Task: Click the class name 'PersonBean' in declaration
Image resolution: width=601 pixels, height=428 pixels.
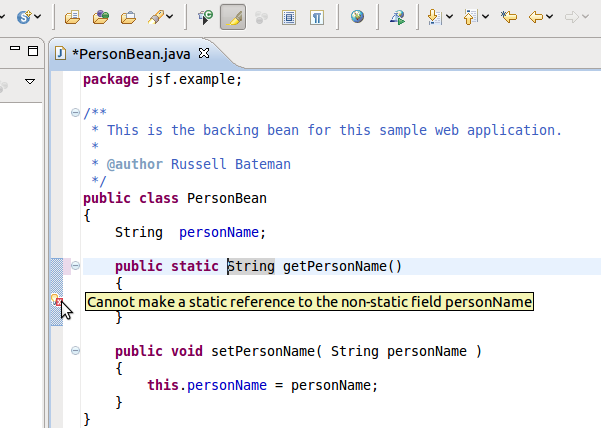Action: tap(227, 198)
